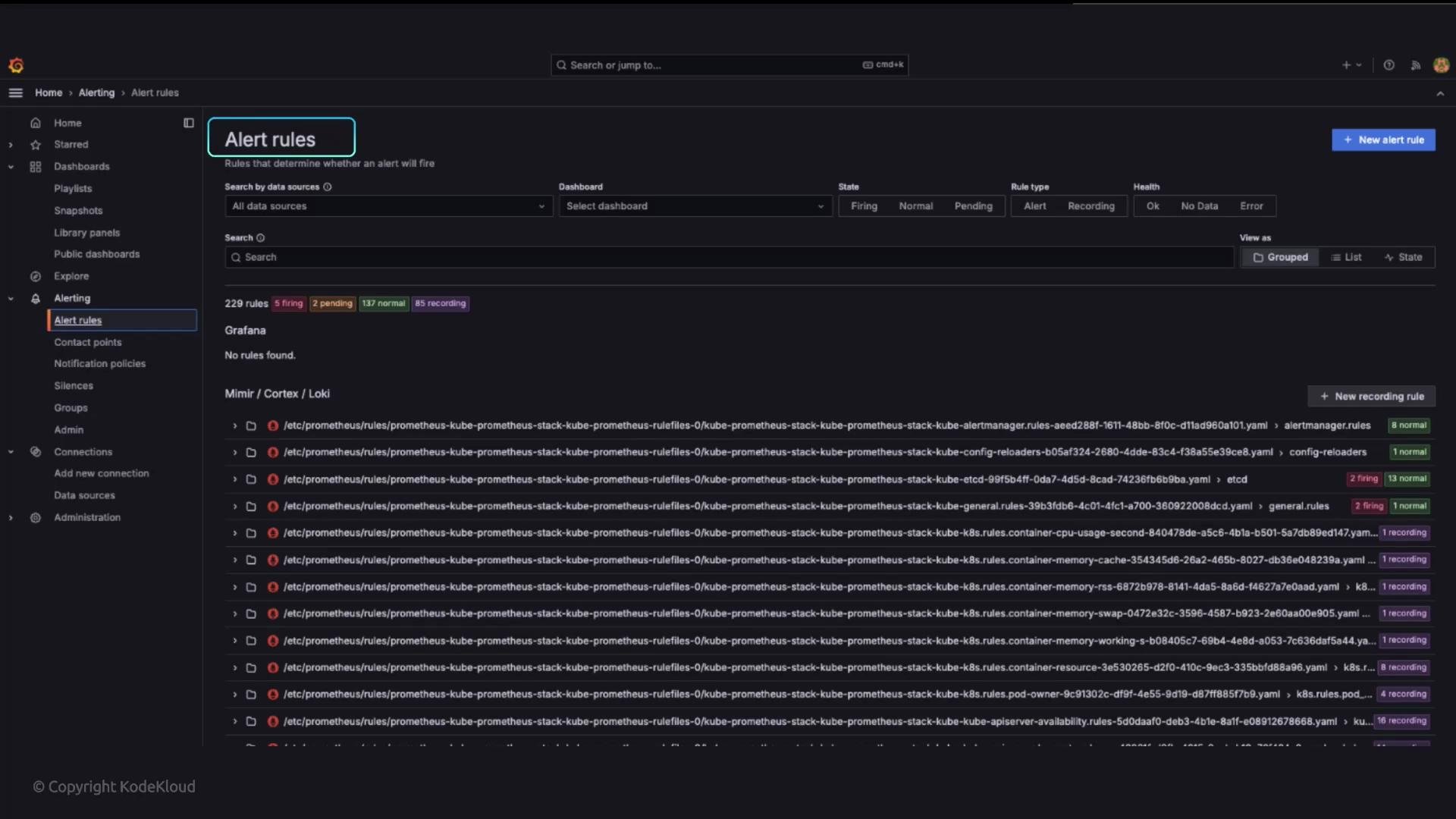Open the help question mark icon

click(1389, 65)
